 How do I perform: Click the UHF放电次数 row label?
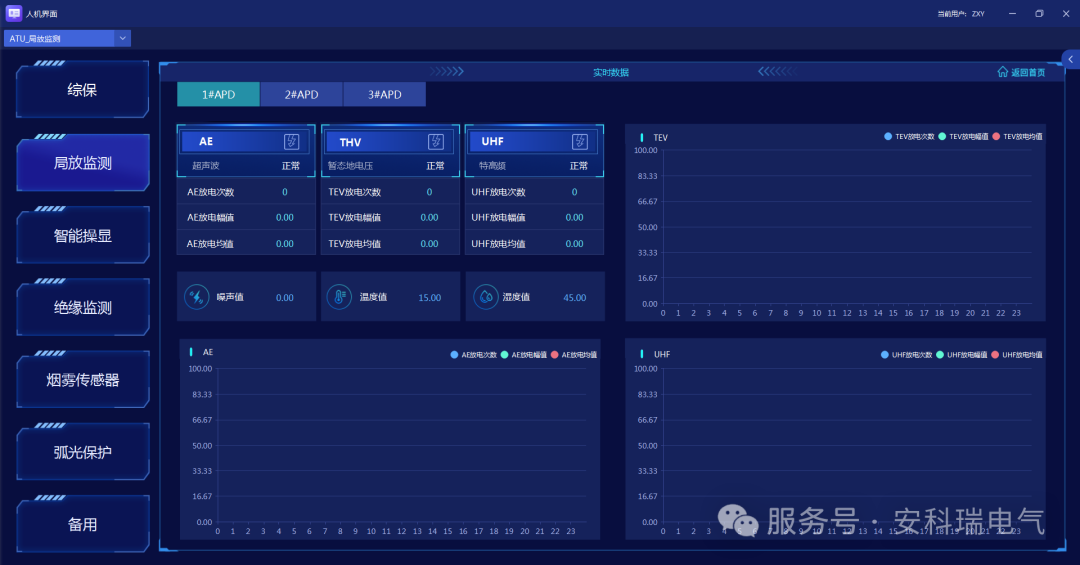[x=498, y=192]
